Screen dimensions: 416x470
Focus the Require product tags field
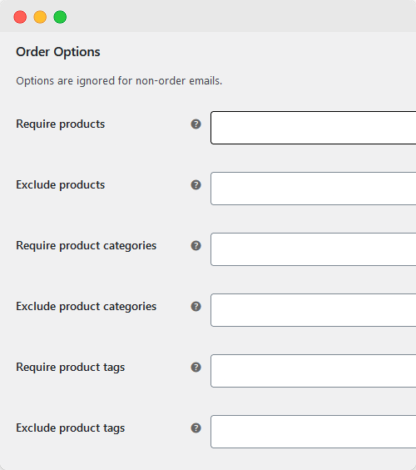click(313, 371)
